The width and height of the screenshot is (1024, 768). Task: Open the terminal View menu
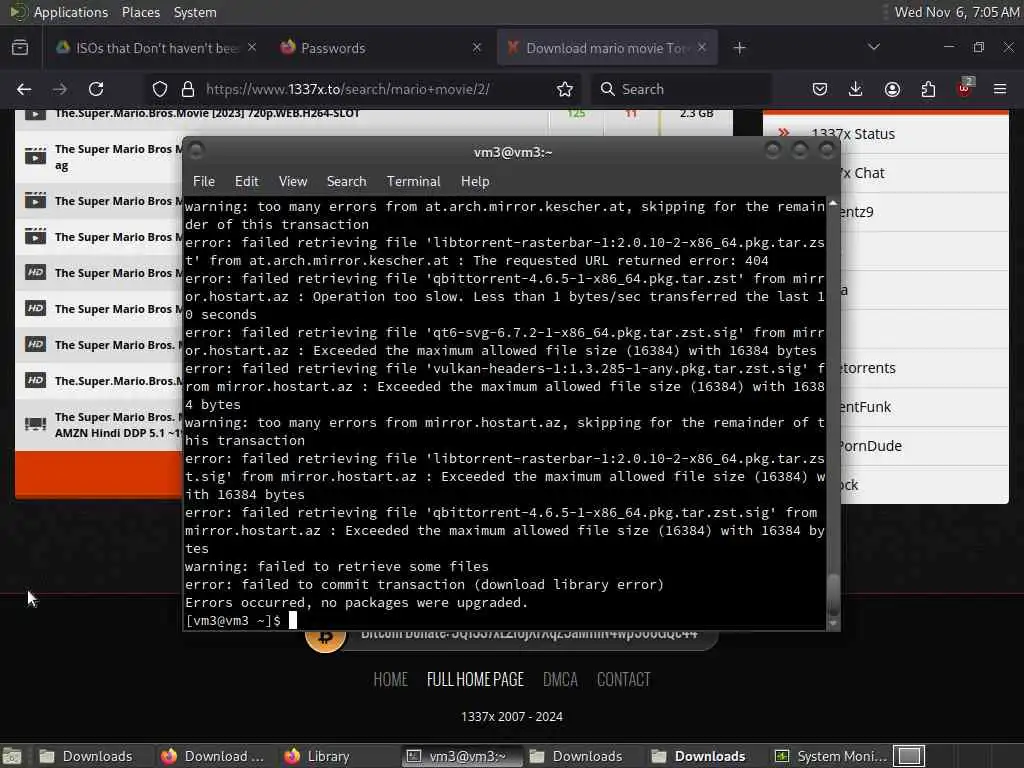[x=293, y=182]
